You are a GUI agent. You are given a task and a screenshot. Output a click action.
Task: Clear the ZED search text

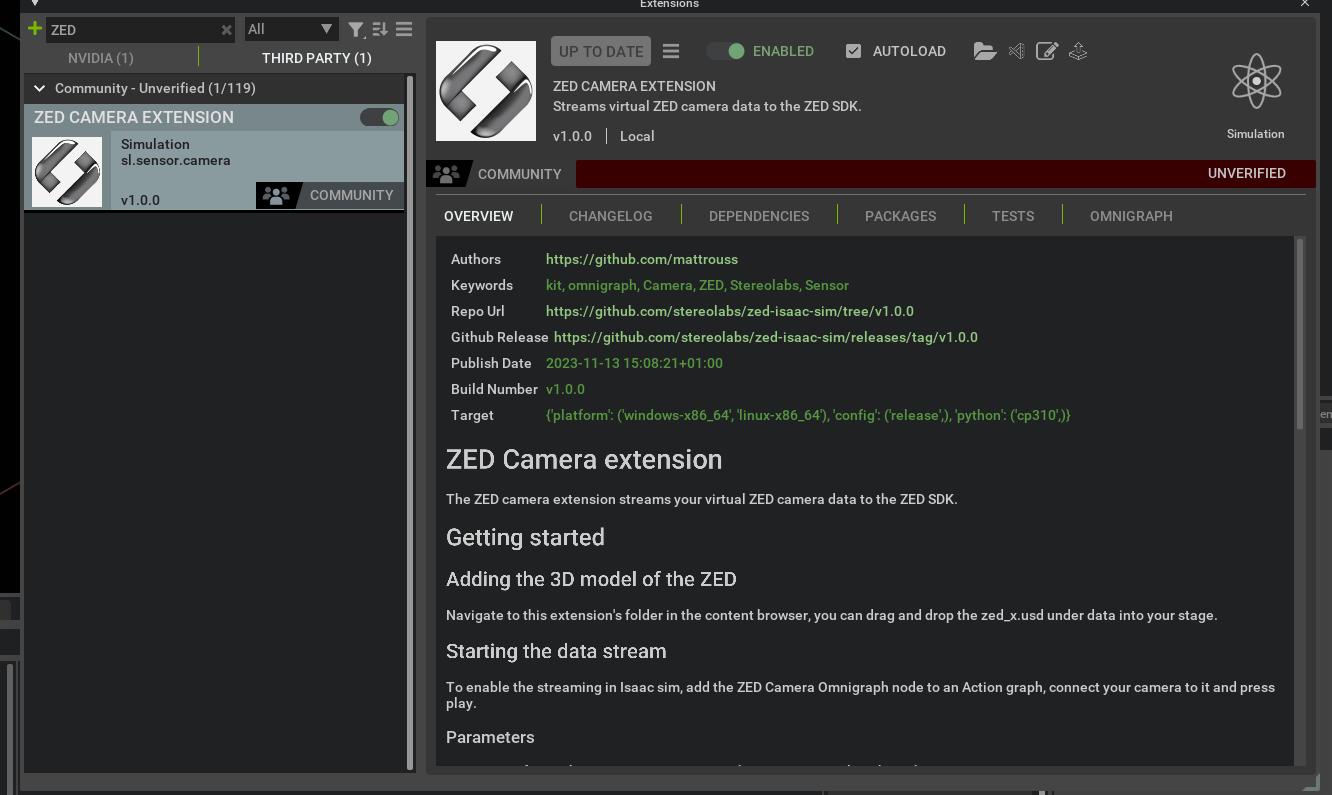pos(227,30)
